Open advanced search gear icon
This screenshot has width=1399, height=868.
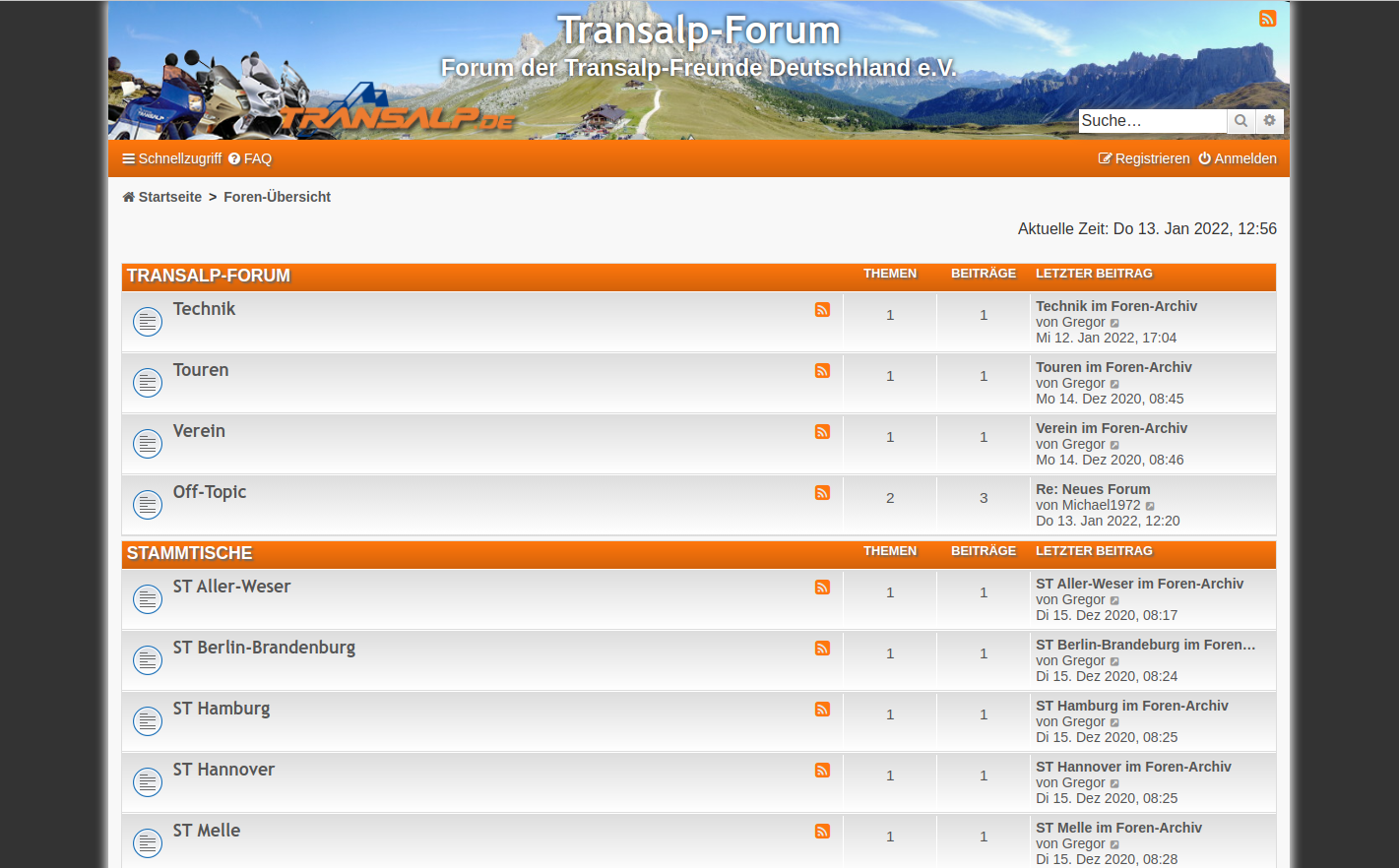click(1269, 121)
